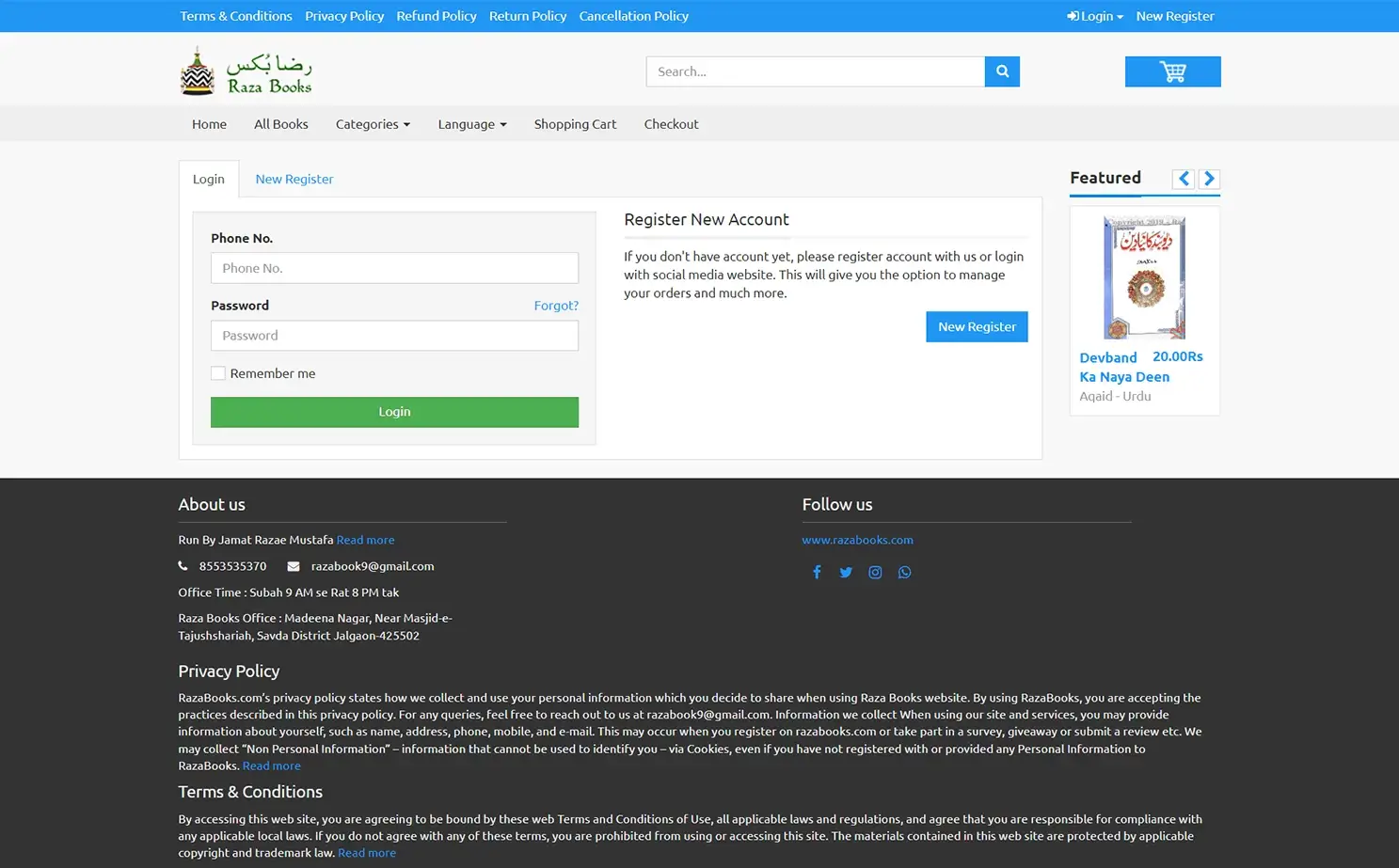Open the shopping cart icon
Viewport: 1399px width, 868px height.
click(1172, 71)
